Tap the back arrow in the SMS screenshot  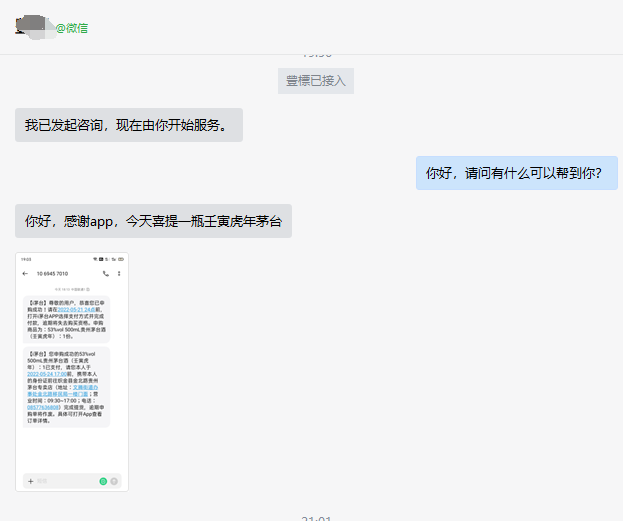tap(25, 273)
